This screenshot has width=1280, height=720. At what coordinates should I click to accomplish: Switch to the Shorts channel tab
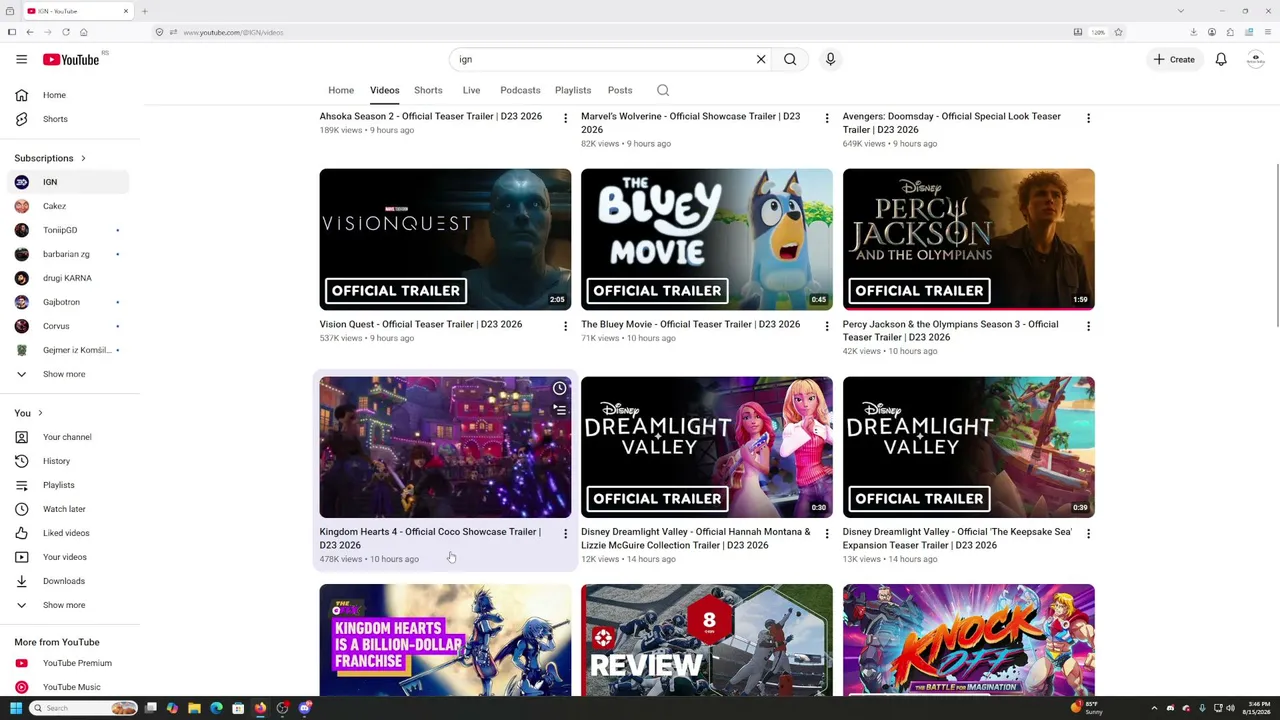428,90
